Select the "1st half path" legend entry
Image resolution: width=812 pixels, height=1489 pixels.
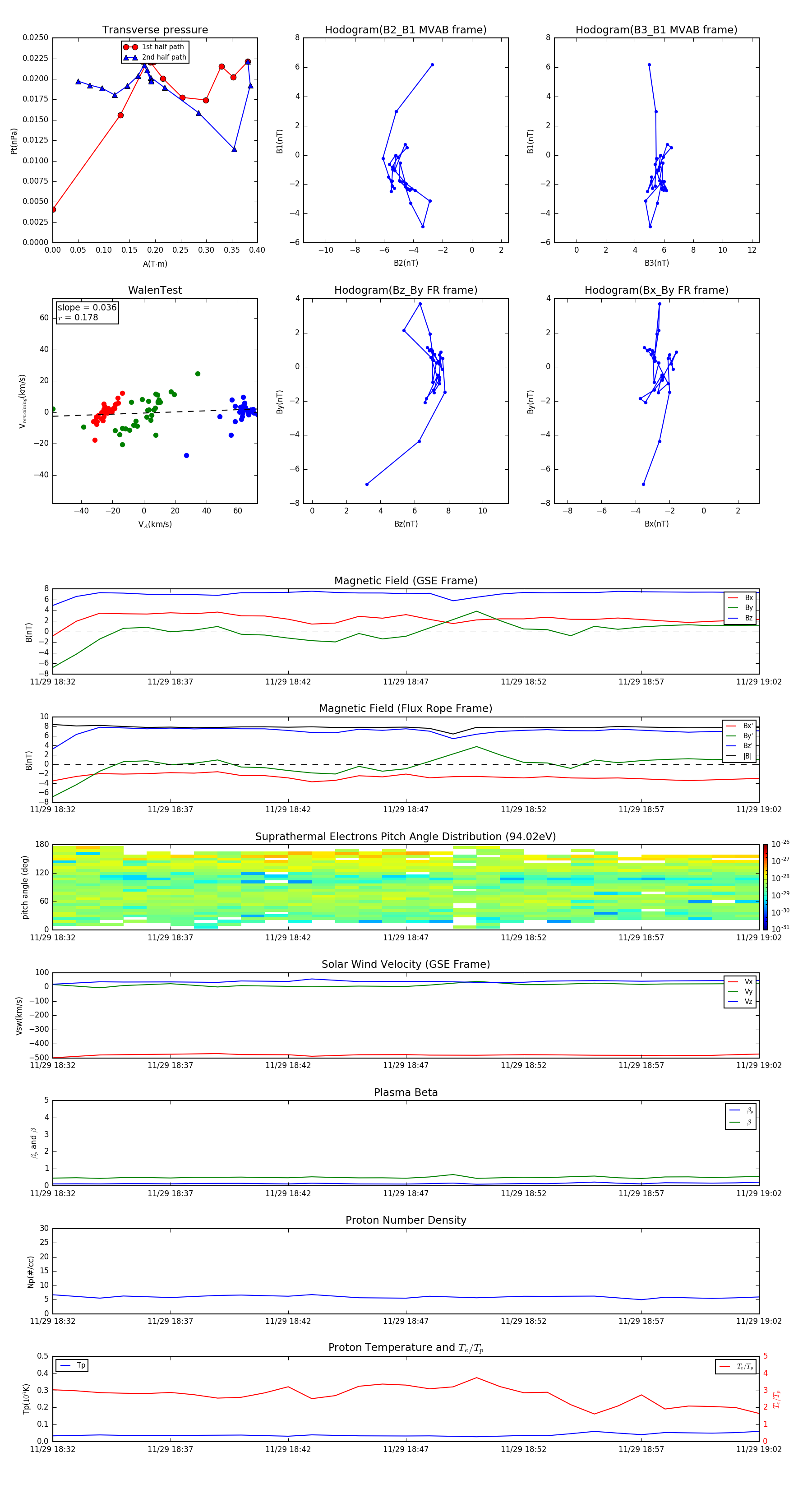point(154,47)
